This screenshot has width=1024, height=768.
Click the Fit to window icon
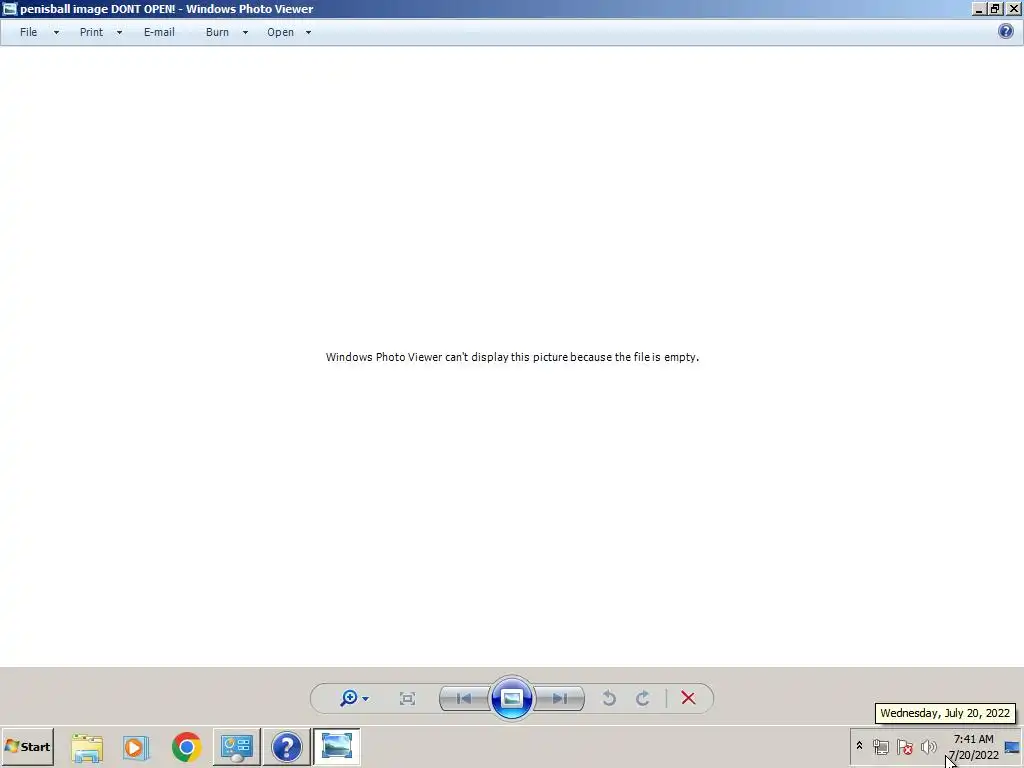(x=407, y=699)
